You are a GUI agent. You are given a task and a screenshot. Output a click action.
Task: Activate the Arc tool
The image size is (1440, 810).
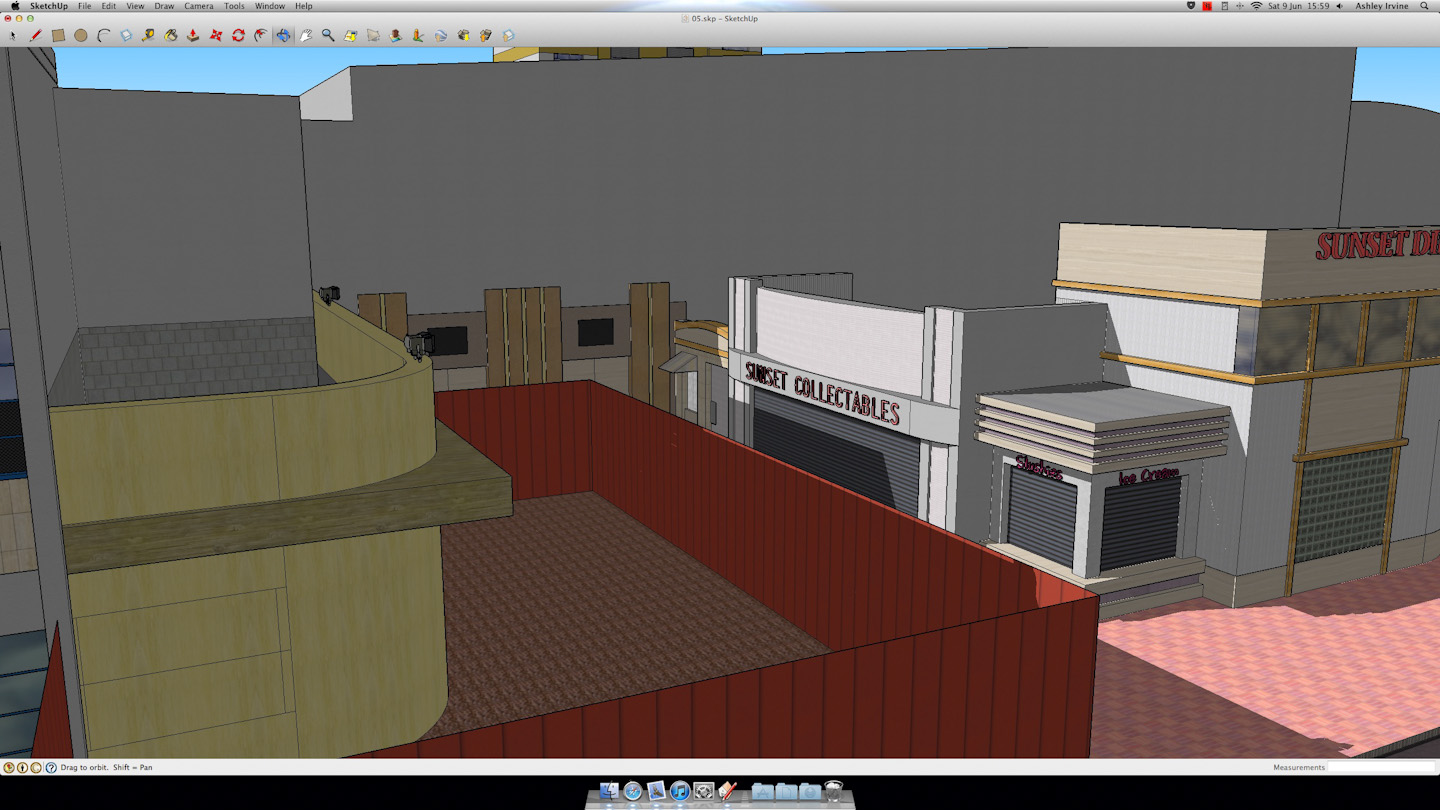click(x=103, y=35)
